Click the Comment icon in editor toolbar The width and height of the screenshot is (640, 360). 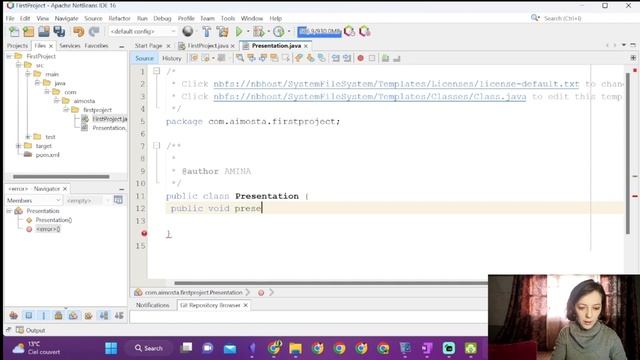click(x=385, y=58)
